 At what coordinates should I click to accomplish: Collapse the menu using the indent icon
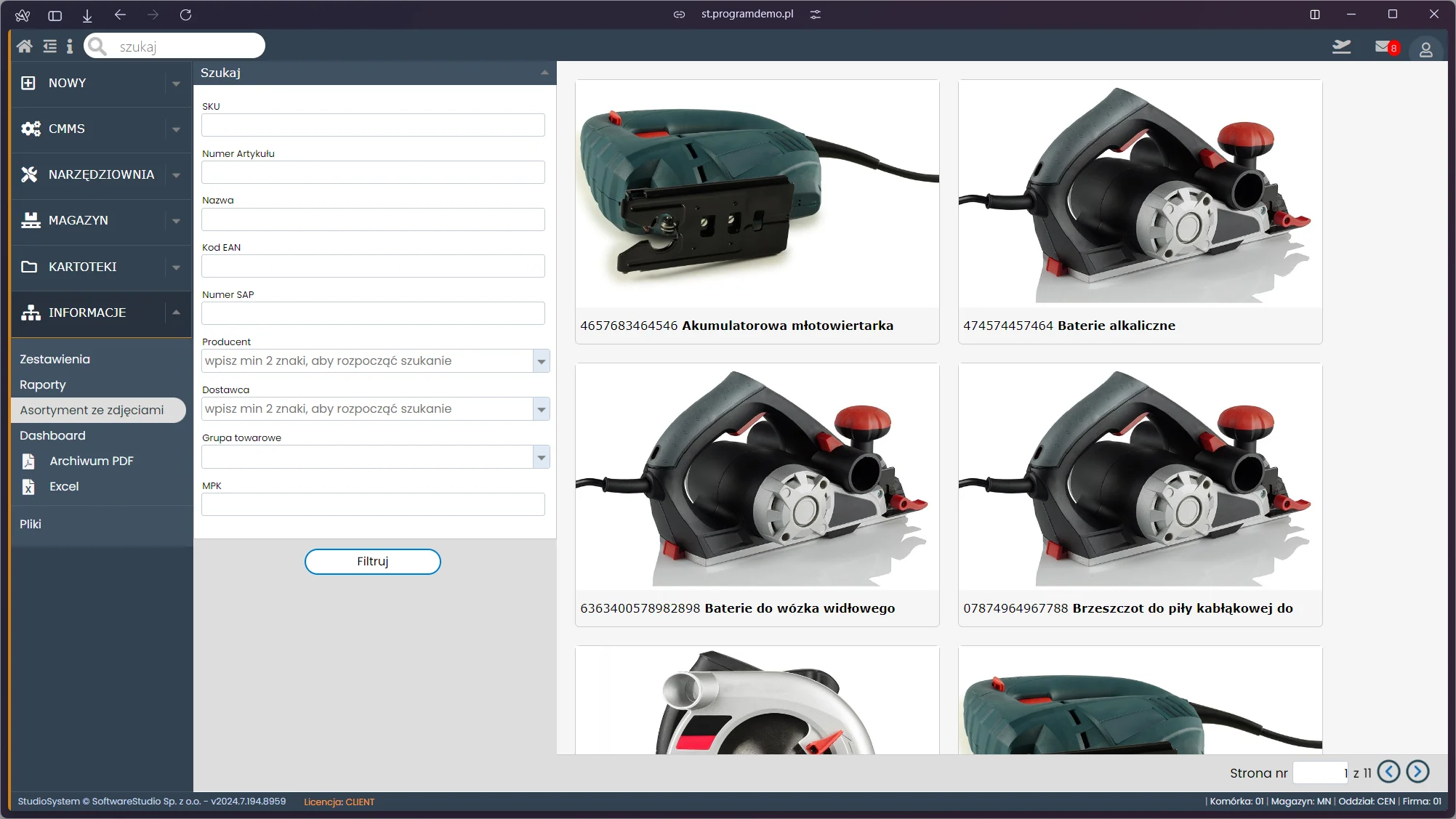[48, 46]
